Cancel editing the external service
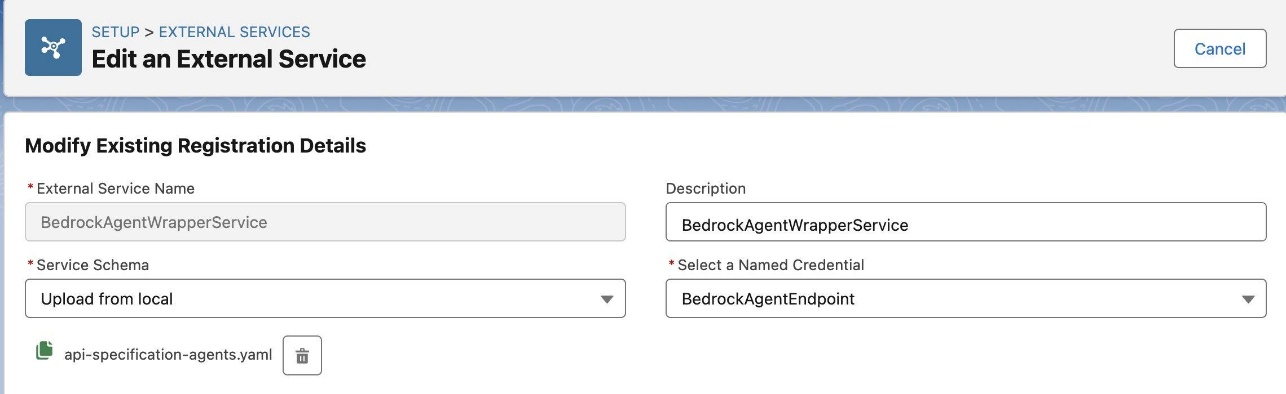1286x394 pixels. (1220, 48)
